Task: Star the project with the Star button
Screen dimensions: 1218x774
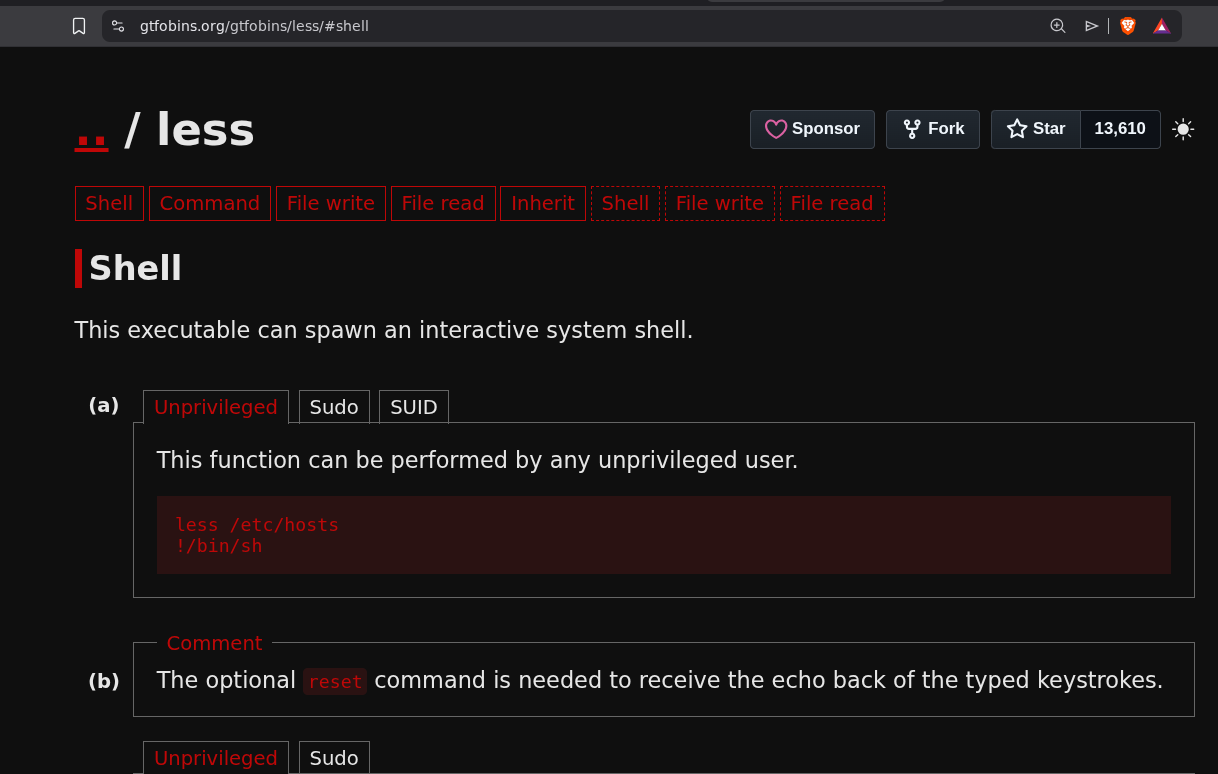Action: point(1036,129)
